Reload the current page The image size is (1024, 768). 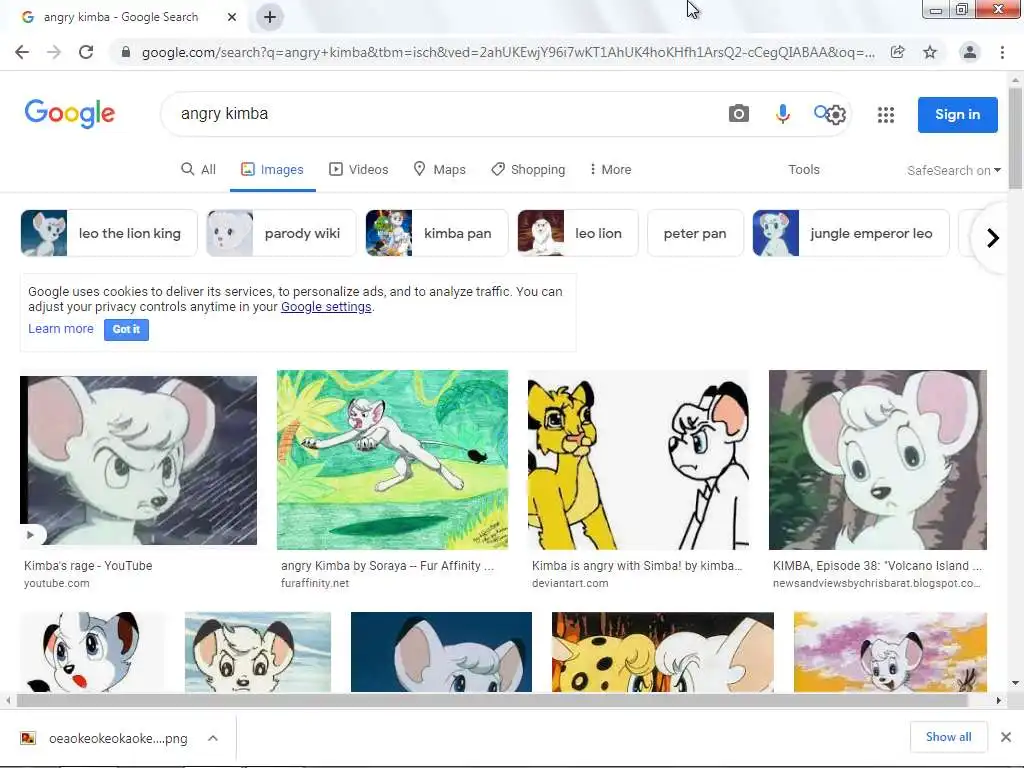86,52
